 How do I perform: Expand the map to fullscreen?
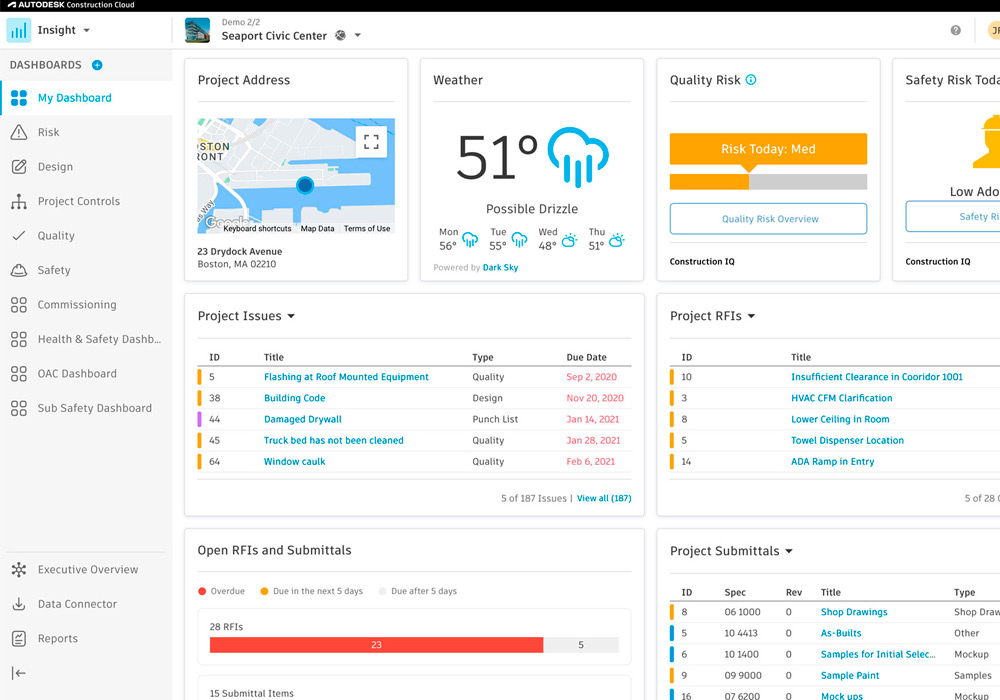(371, 141)
